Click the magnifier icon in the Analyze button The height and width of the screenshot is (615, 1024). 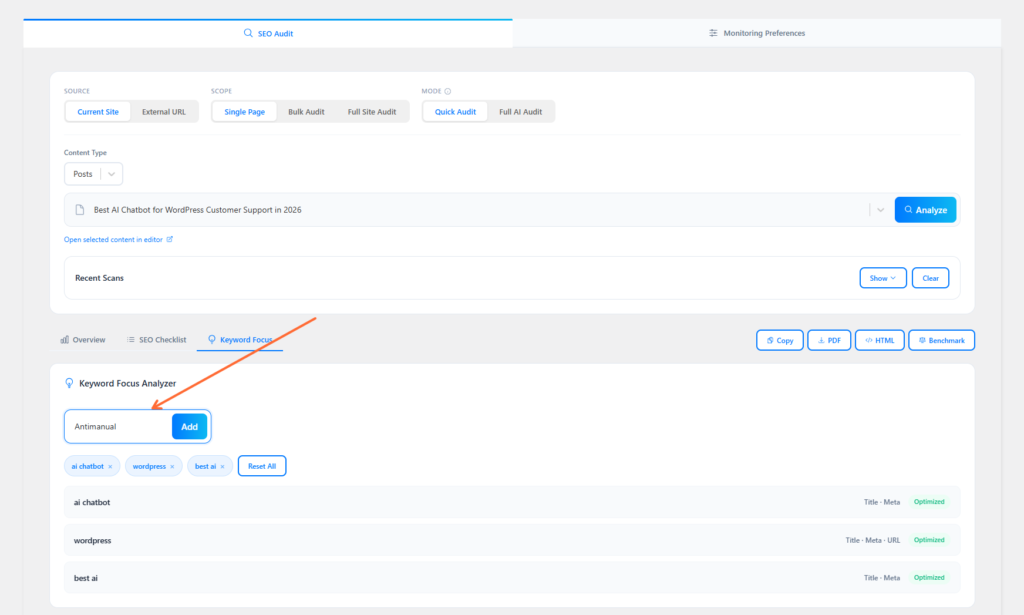click(908, 209)
